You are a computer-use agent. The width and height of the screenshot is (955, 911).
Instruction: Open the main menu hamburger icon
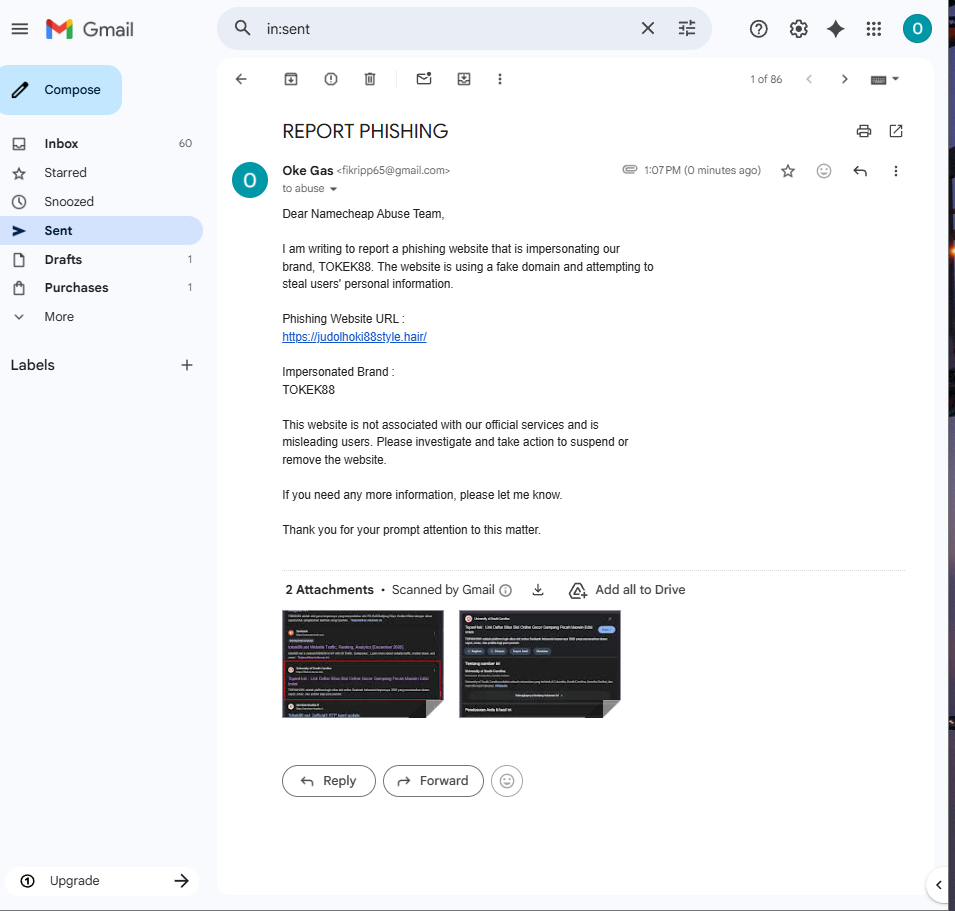(x=19, y=29)
